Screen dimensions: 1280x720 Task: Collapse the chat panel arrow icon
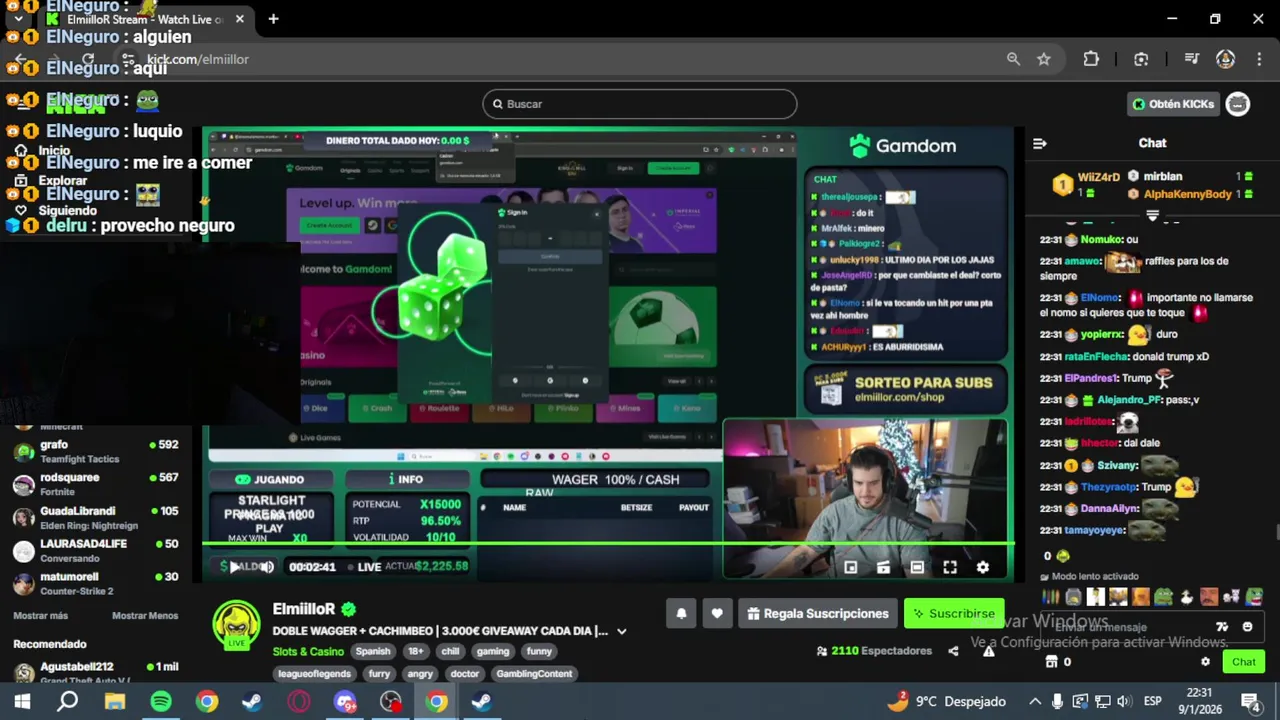[1040, 144]
